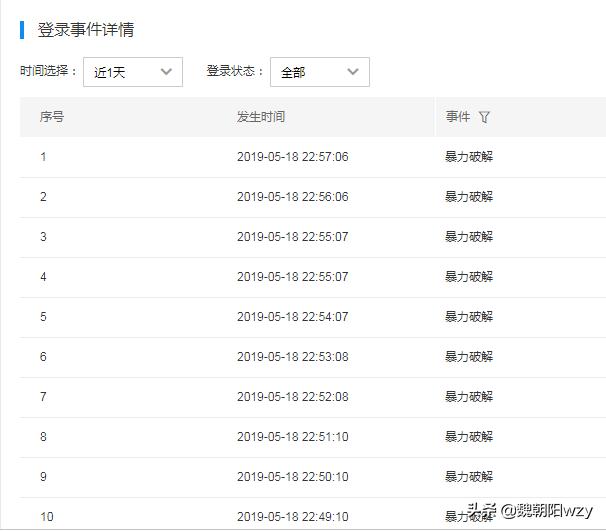The image size is (606, 531).
Task: Select the 发生时间 column header
Action: (x=261, y=117)
